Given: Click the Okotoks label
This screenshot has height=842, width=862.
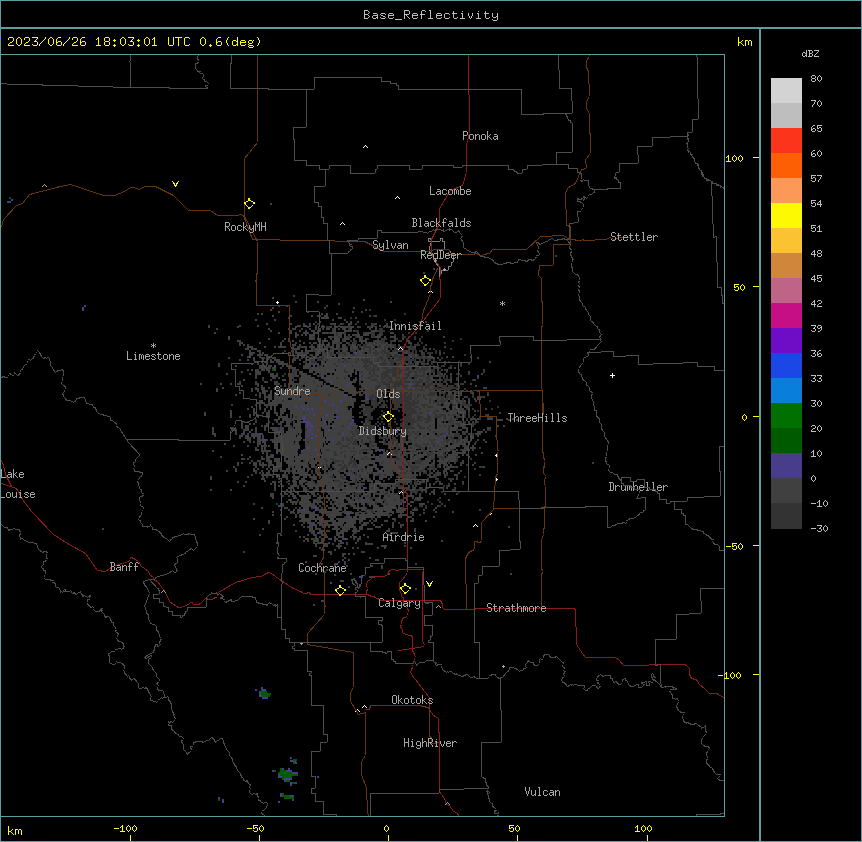Looking at the screenshot, I should [x=412, y=700].
